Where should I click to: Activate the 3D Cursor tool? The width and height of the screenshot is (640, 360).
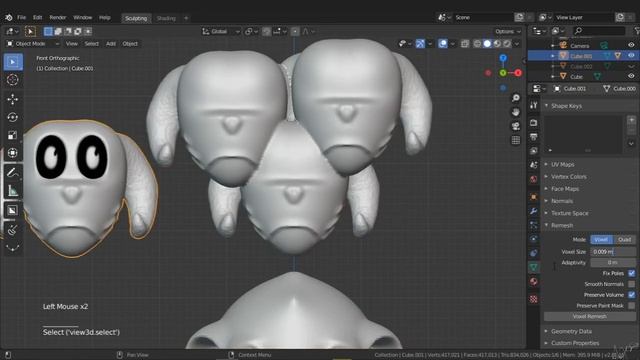coord(13,80)
